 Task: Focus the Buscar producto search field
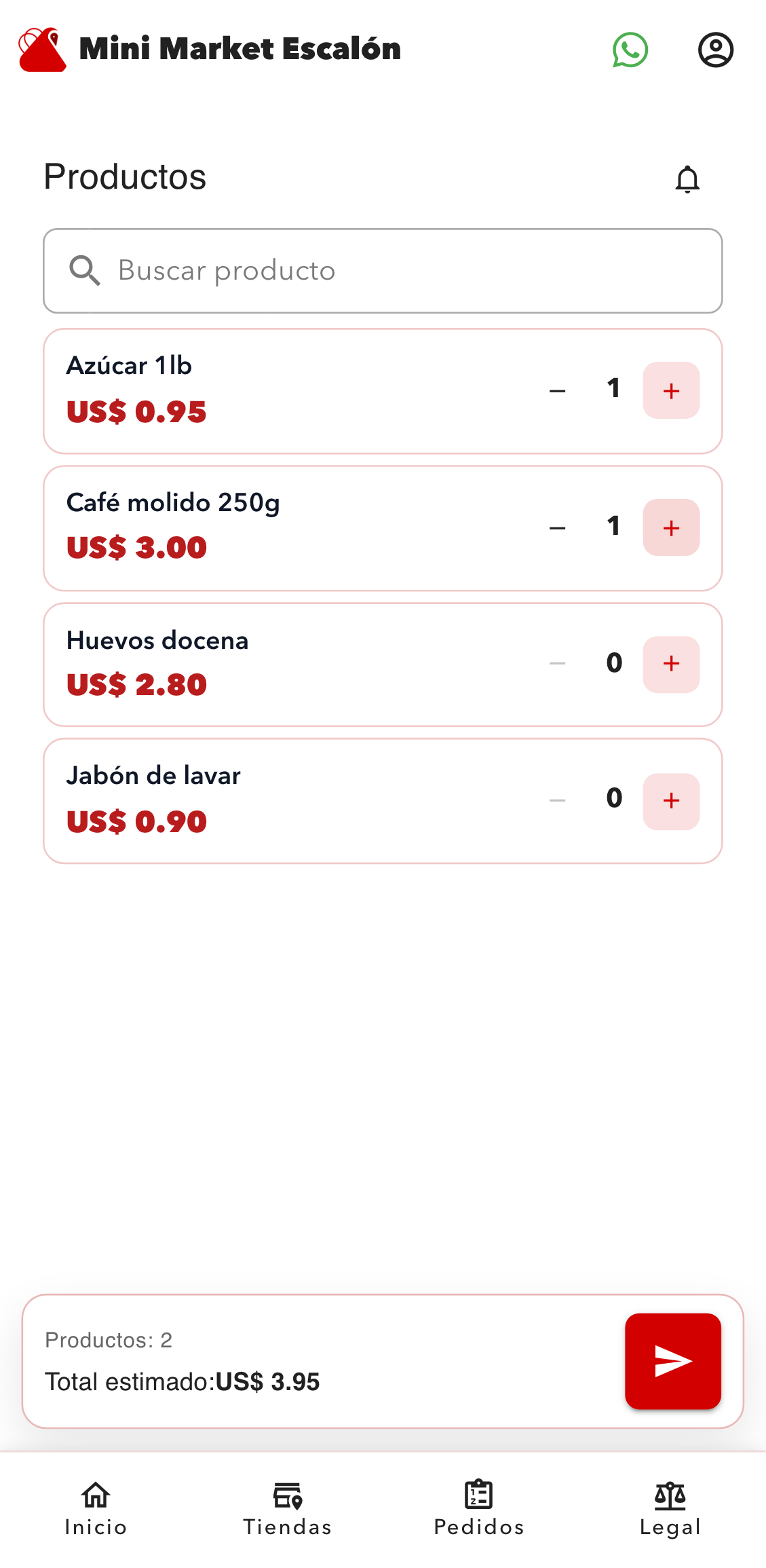(407, 271)
